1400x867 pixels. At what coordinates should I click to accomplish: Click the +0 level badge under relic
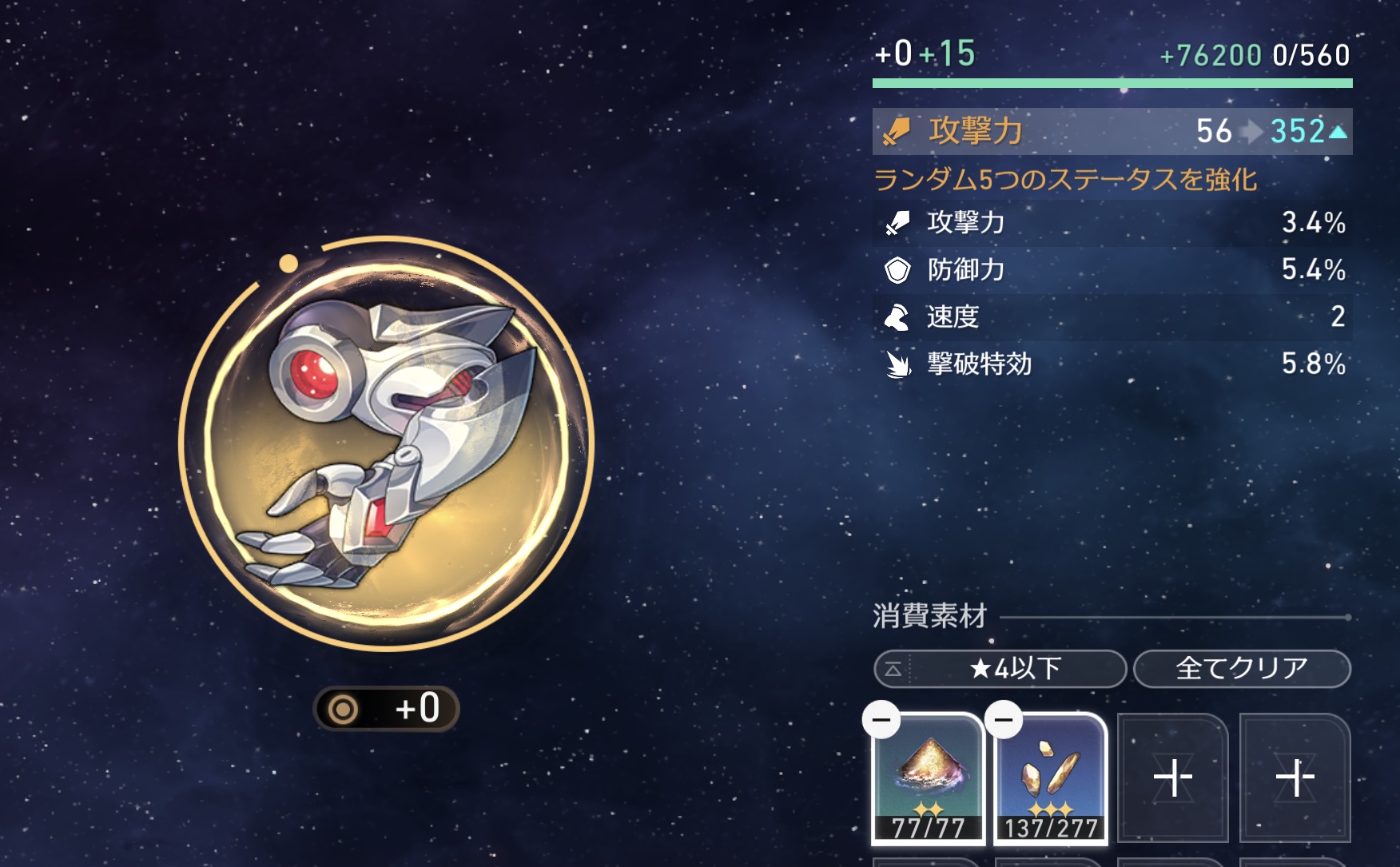pos(386,709)
